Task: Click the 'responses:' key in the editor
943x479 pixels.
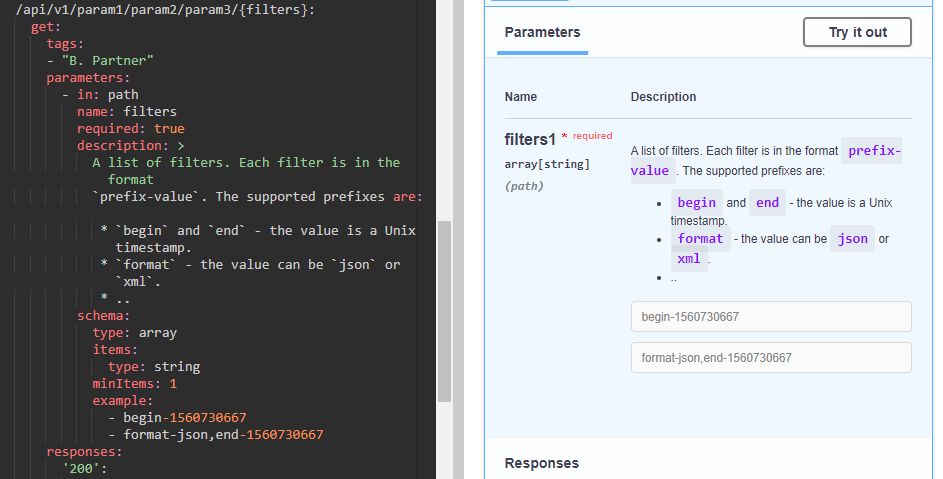Action: tap(84, 452)
